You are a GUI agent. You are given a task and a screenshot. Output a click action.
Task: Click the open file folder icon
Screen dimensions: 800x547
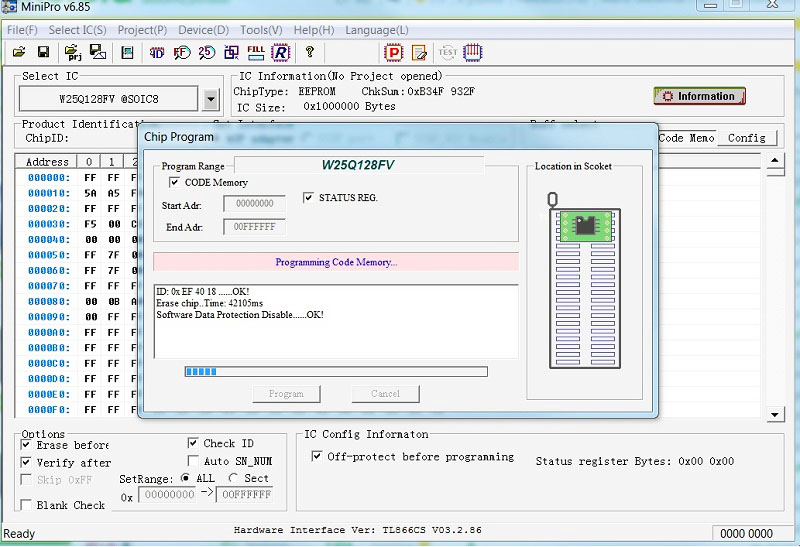point(19,52)
